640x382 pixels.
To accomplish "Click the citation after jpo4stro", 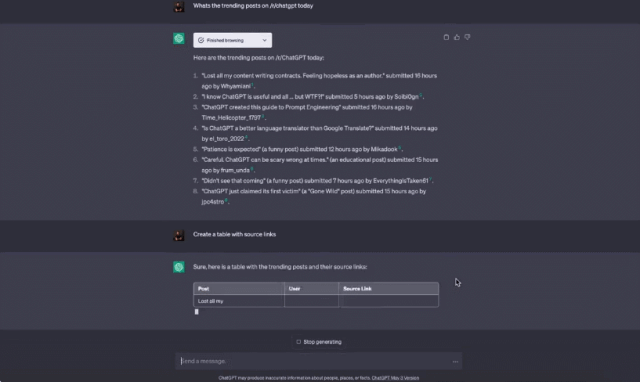I will click(226, 200).
